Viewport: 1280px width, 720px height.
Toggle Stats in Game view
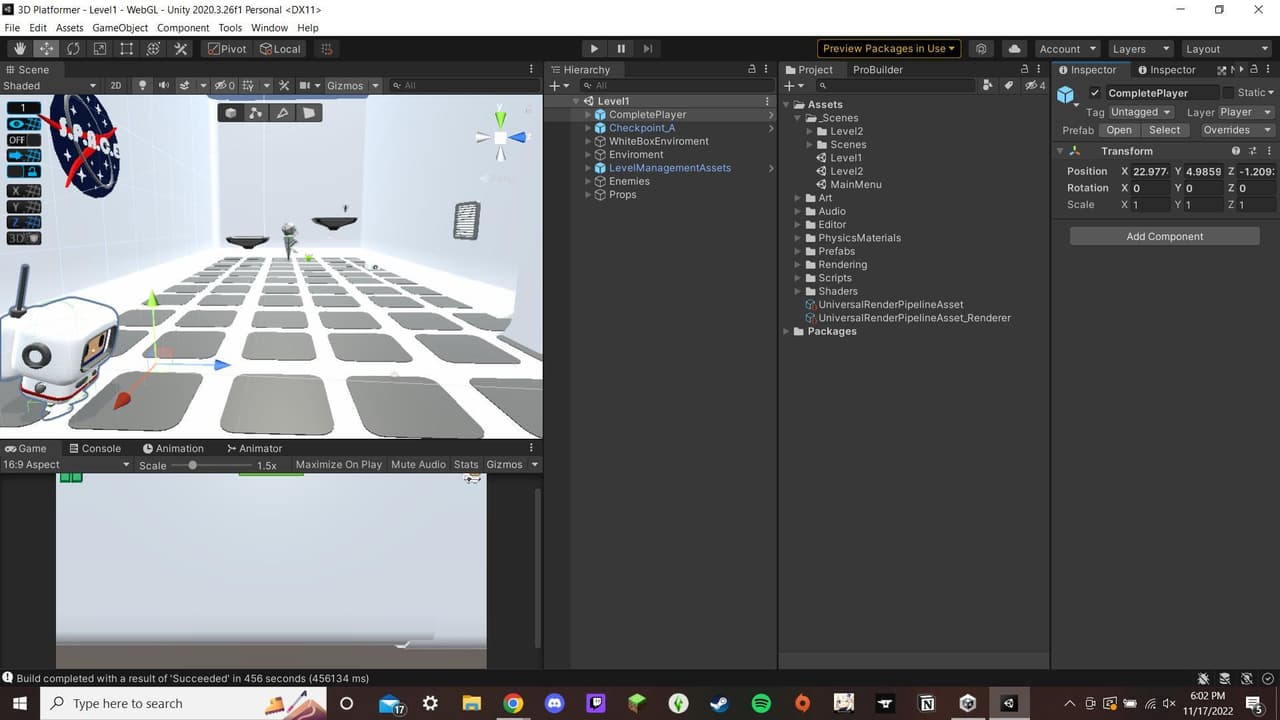point(466,464)
